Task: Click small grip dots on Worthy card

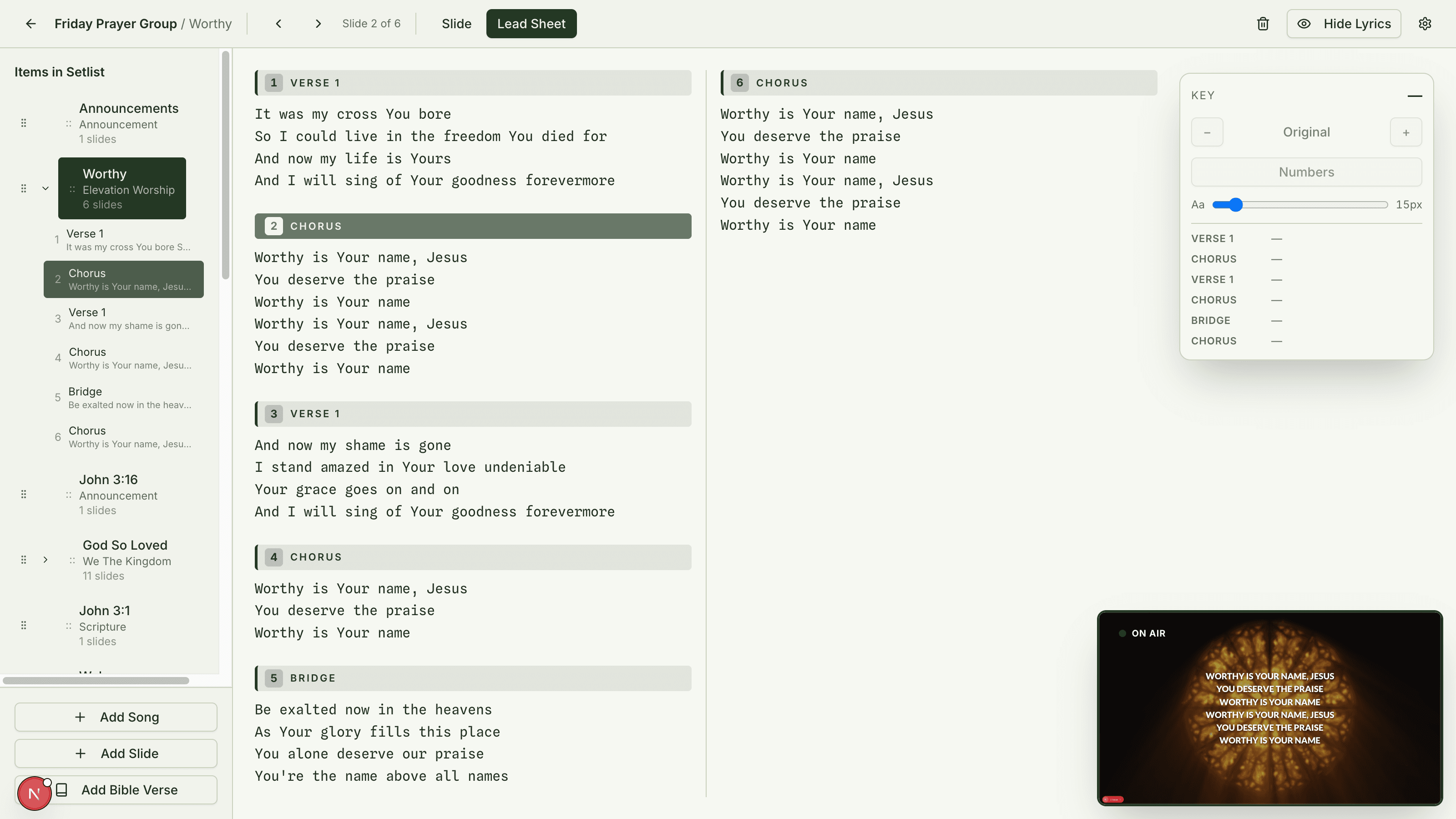Action: pyautogui.click(x=72, y=189)
